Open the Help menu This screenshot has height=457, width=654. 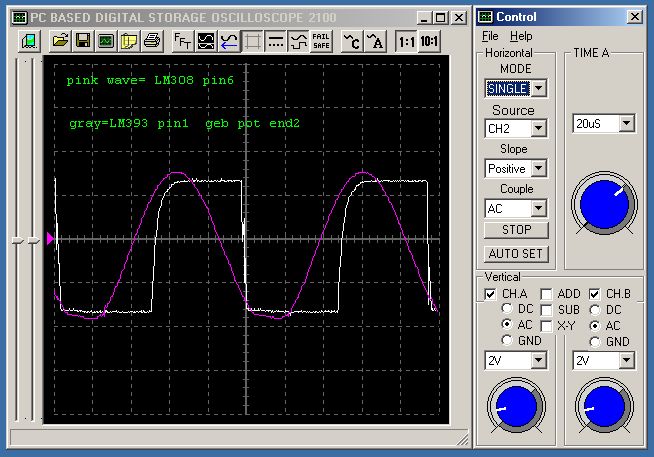pyautogui.click(x=521, y=36)
